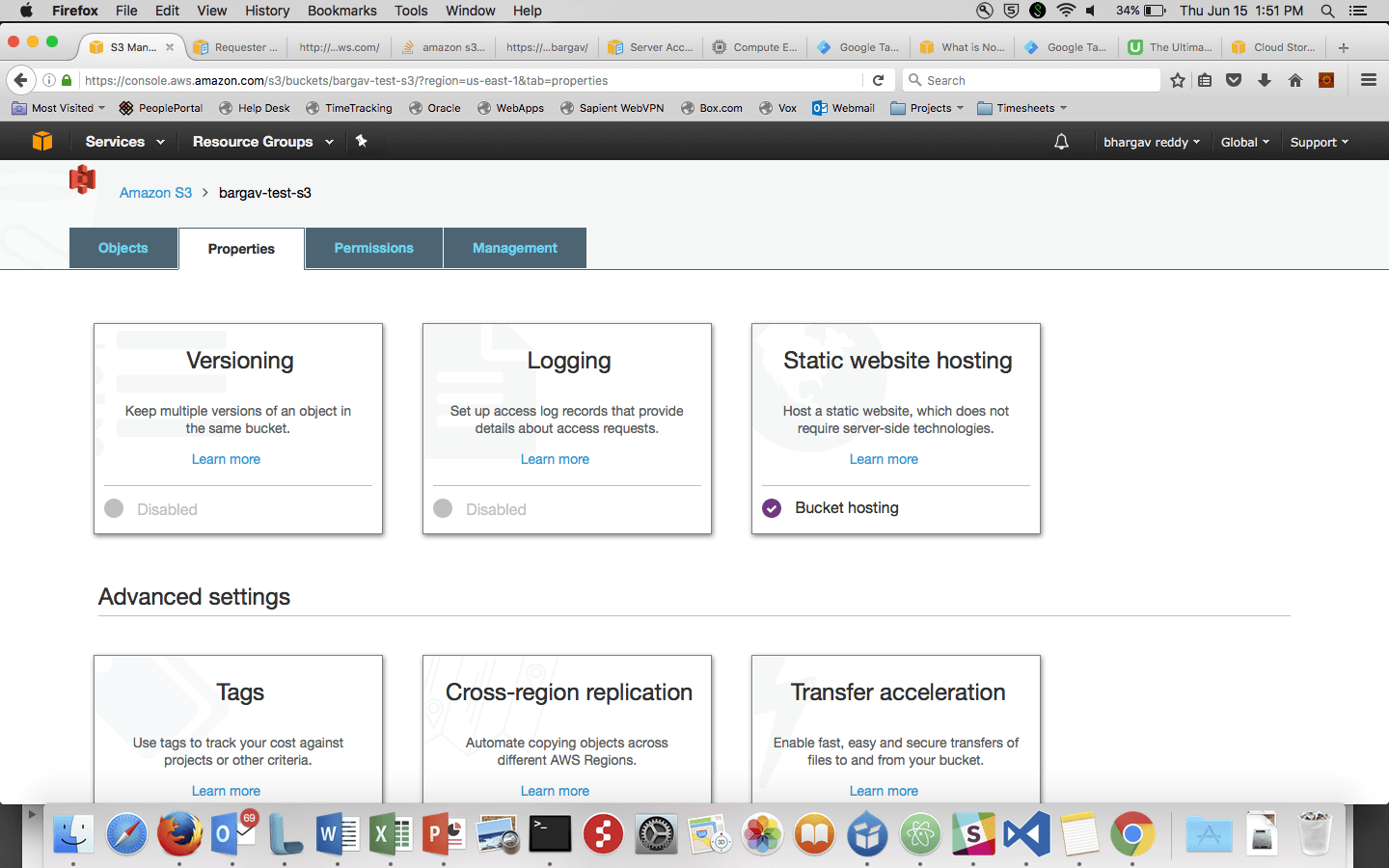
Task: Launch Google Chrome from the Dock
Action: [x=1132, y=834]
